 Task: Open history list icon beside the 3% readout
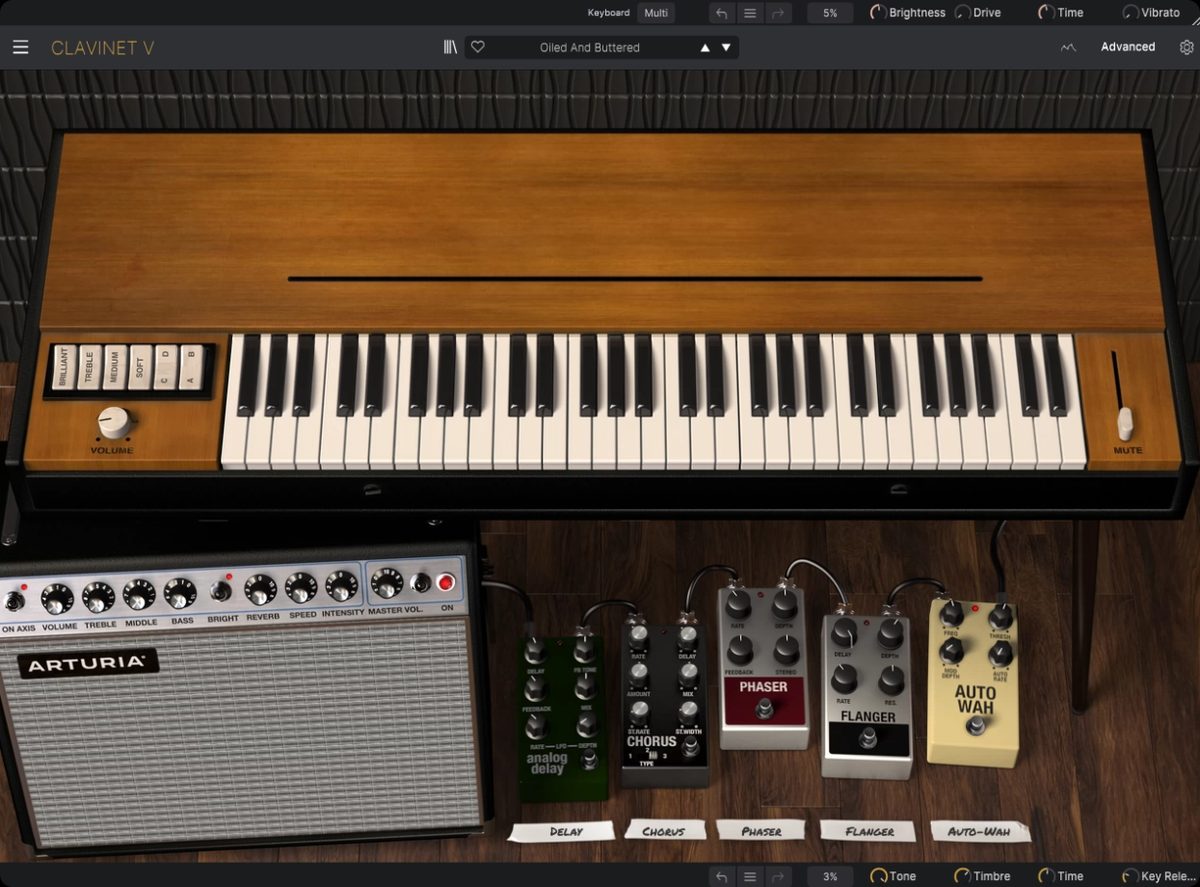click(x=750, y=876)
